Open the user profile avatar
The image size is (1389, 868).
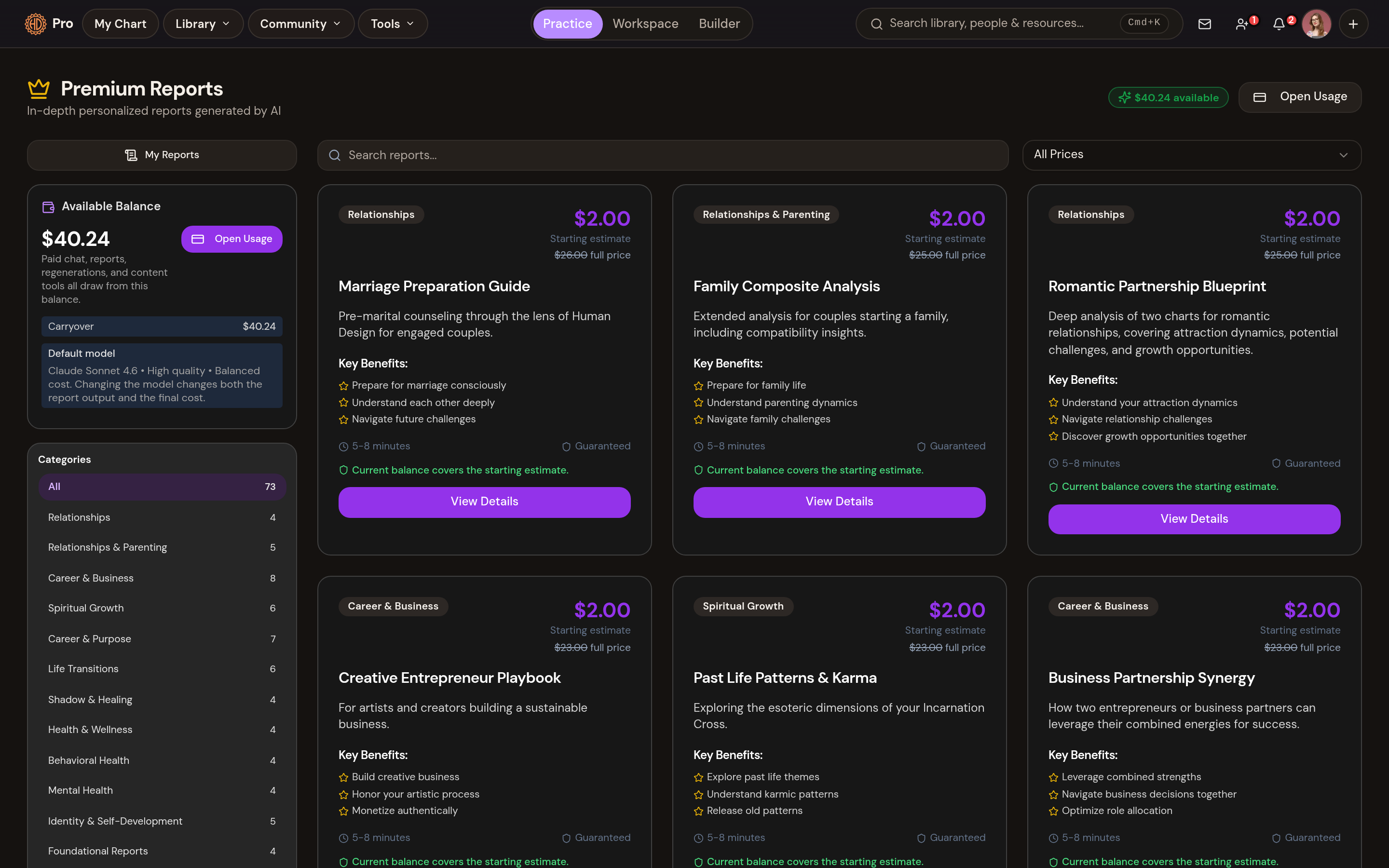point(1316,24)
